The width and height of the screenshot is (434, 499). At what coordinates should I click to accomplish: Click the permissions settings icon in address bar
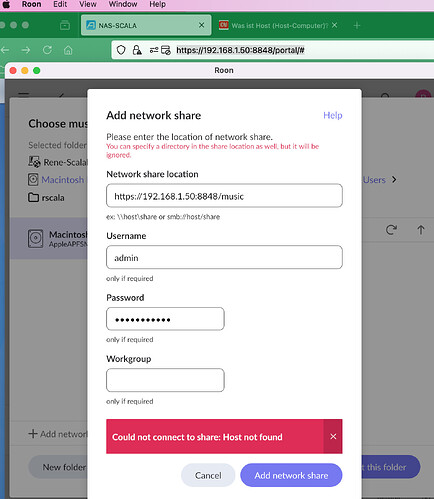click(x=154, y=50)
